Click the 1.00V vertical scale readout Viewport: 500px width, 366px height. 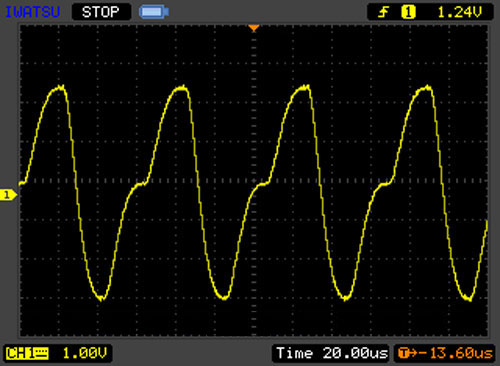click(85, 353)
